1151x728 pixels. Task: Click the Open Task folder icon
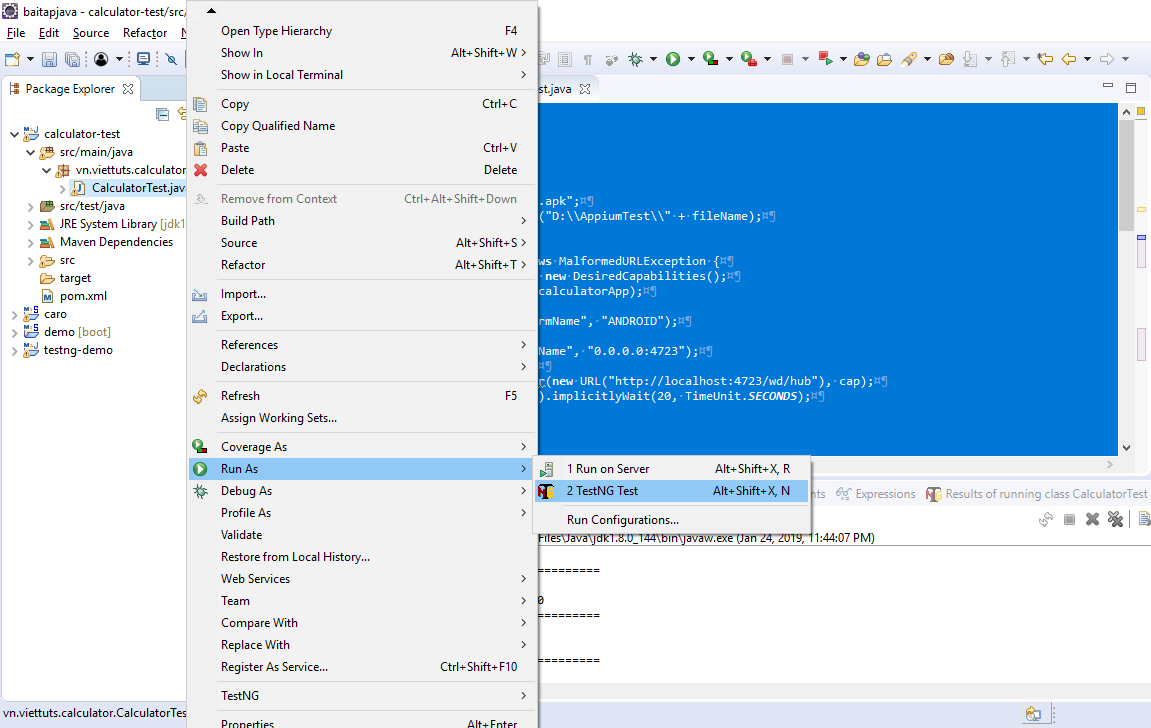coord(885,59)
